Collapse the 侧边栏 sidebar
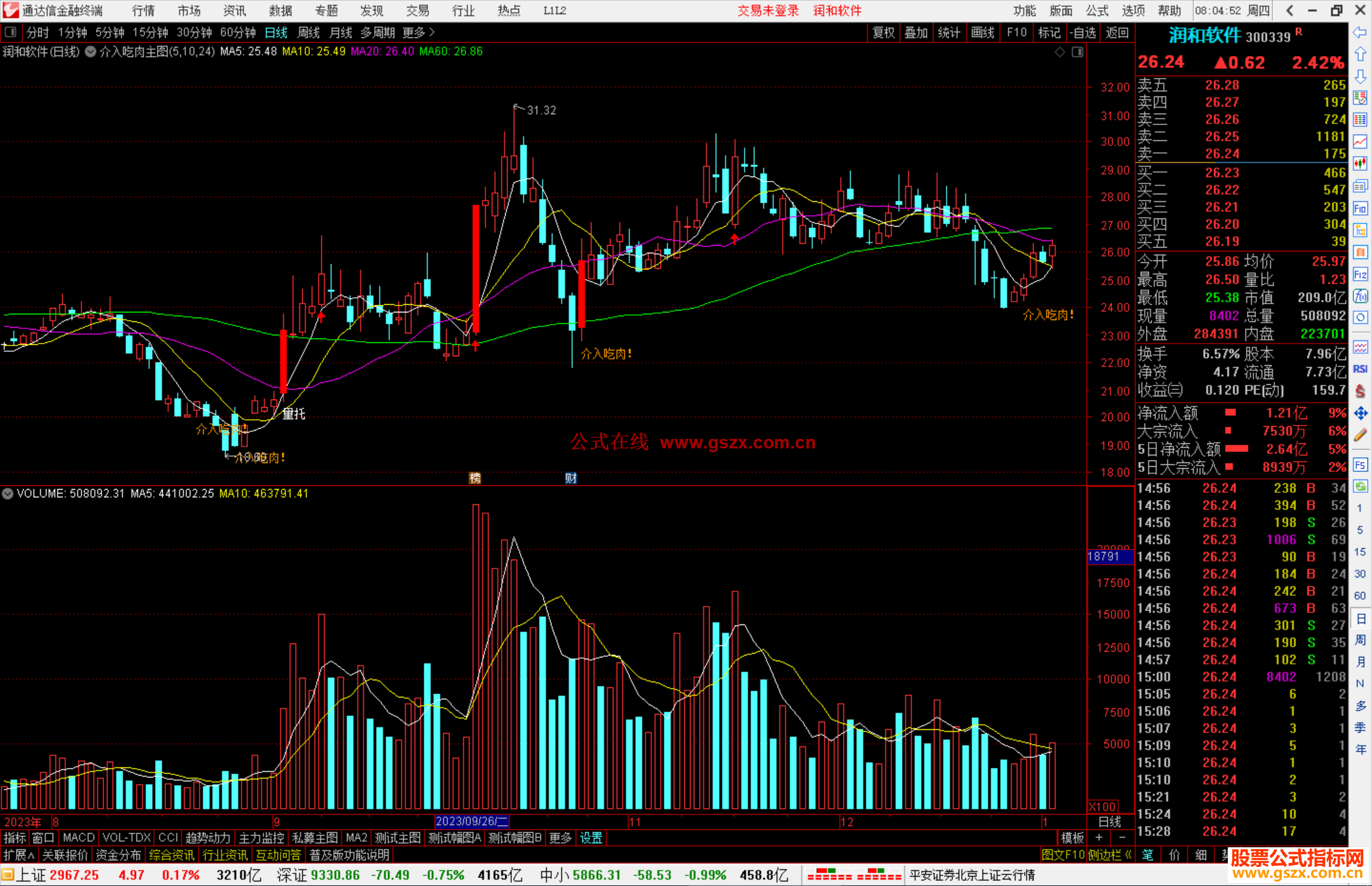 pyautogui.click(x=1110, y=855)
